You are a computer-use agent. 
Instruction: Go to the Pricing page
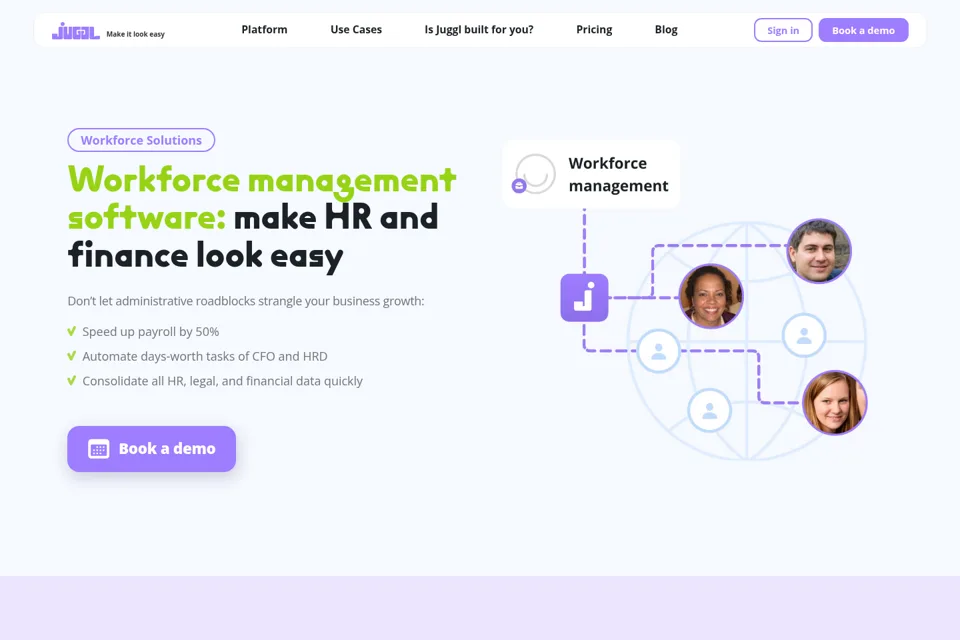[x=594, y=29]
